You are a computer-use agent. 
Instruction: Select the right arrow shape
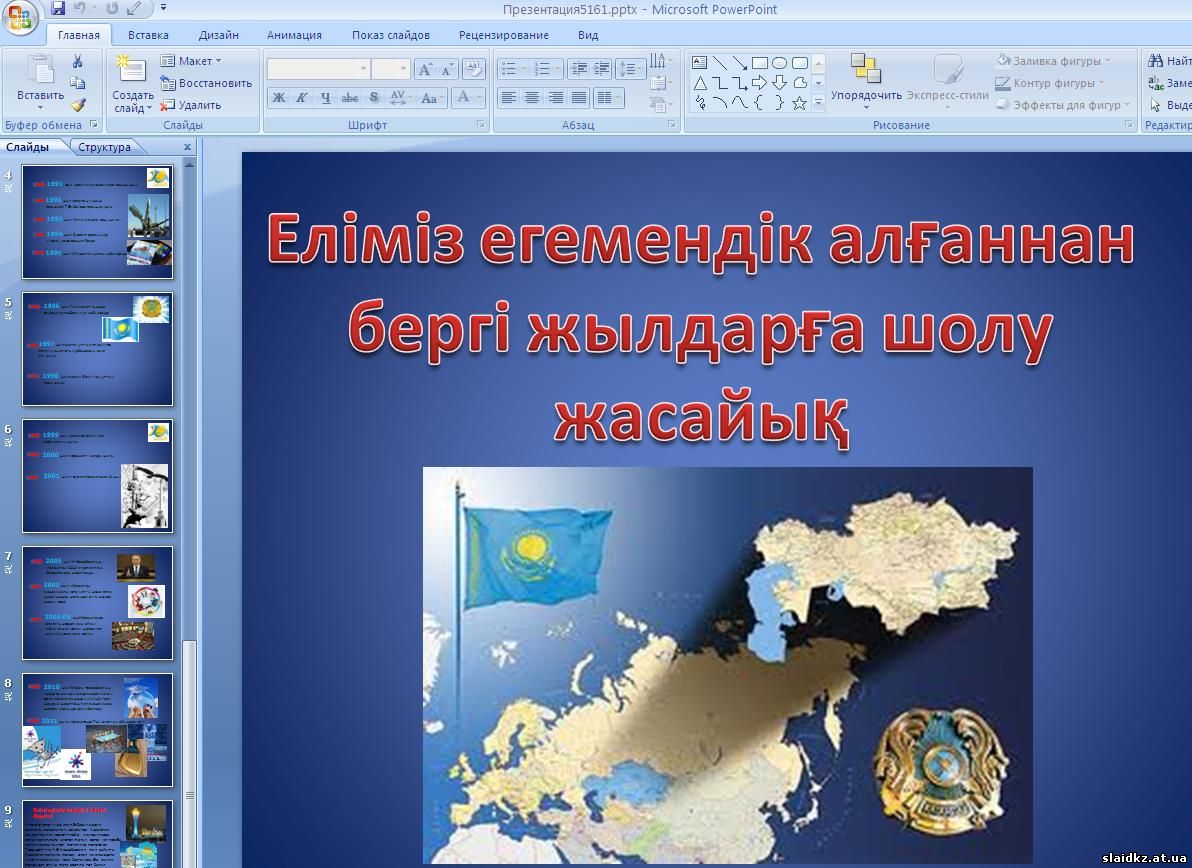coord(759,83)
